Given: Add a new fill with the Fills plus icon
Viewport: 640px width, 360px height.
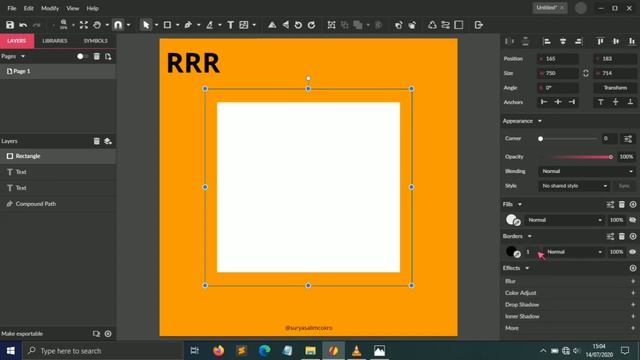Looking at the screenshot, I should tap(633, 204).
